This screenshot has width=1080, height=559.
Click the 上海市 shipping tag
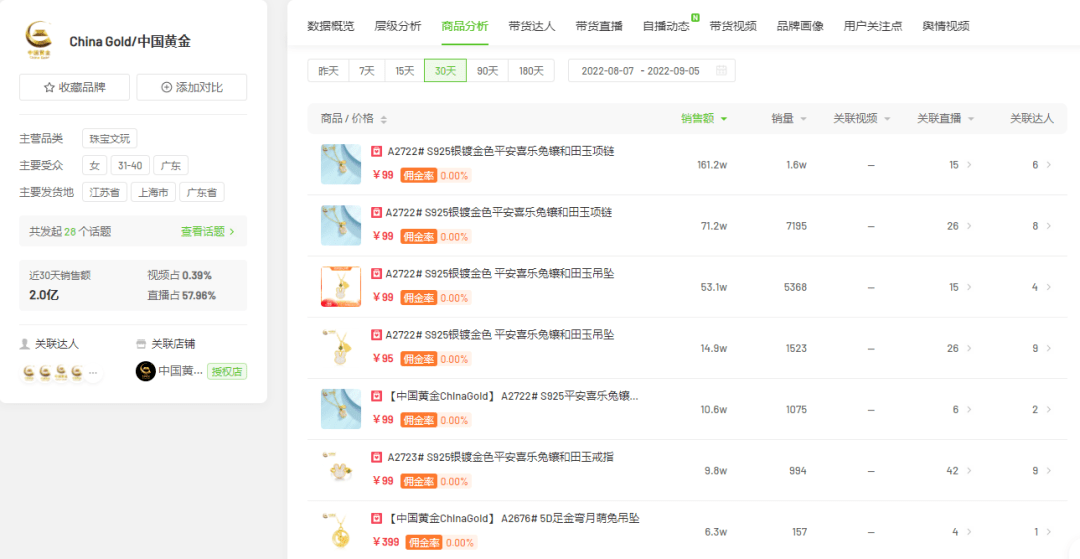[154, 192]
